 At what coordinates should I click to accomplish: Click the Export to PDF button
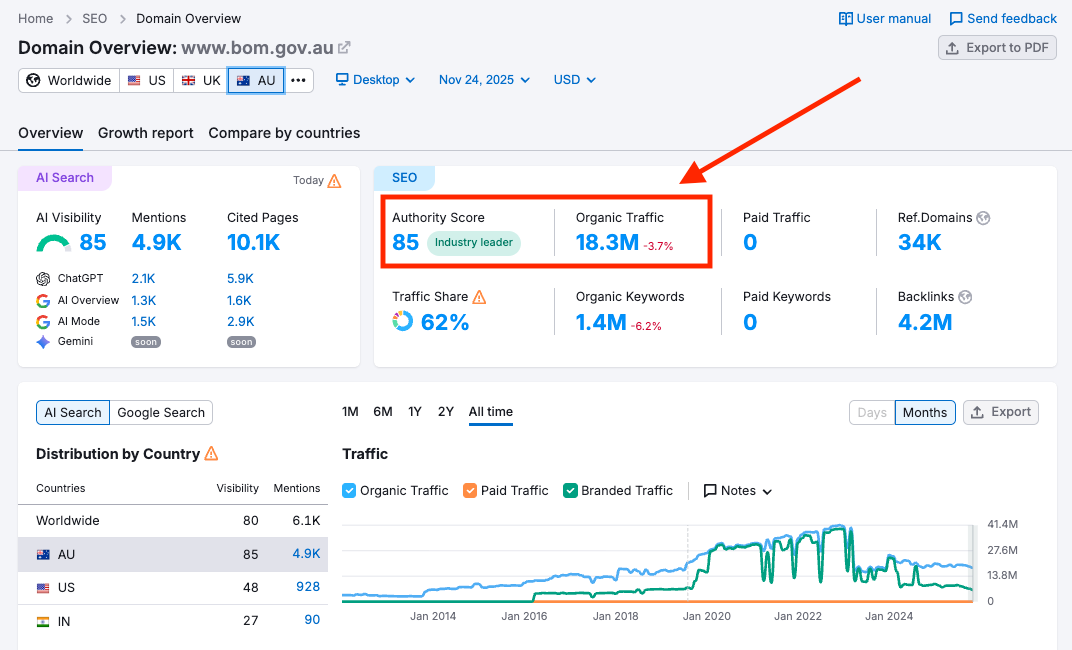997,47
